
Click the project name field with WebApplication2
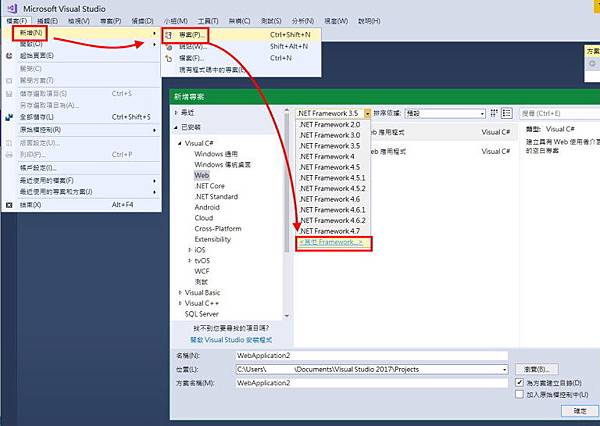(x=372, y=356)
